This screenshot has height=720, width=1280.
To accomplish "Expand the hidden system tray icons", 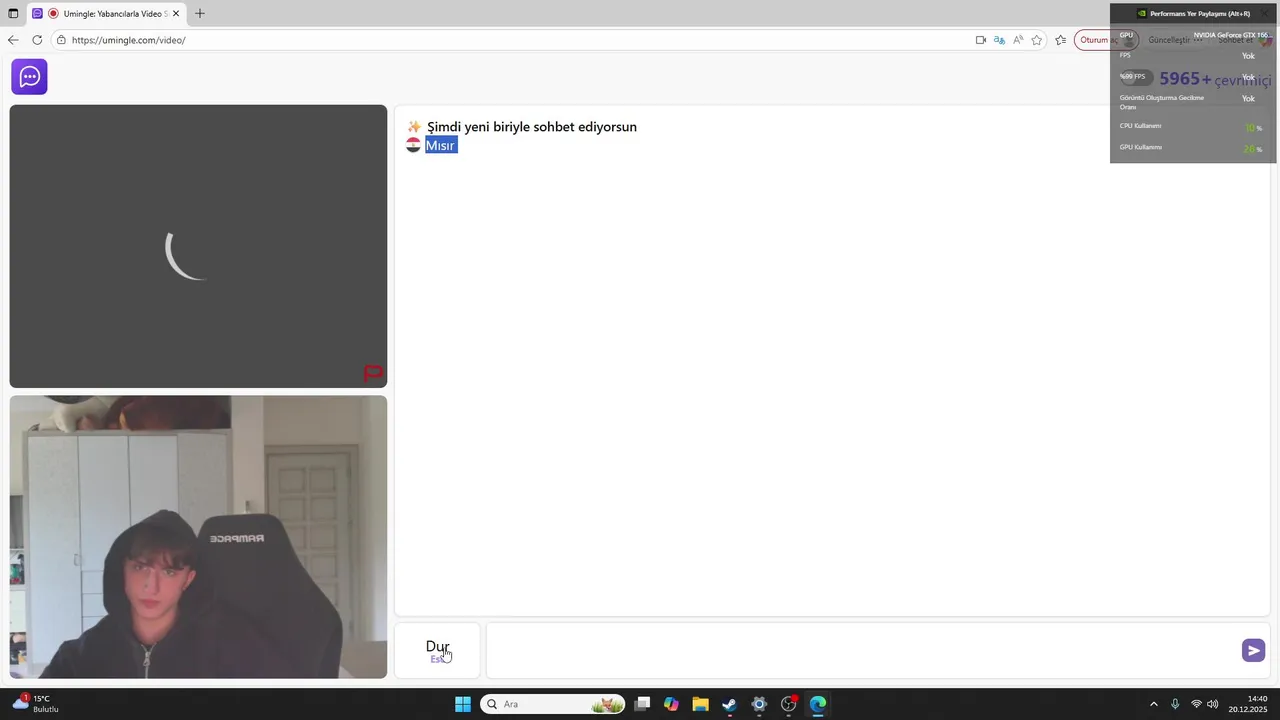I will (x=1154, y=704).
